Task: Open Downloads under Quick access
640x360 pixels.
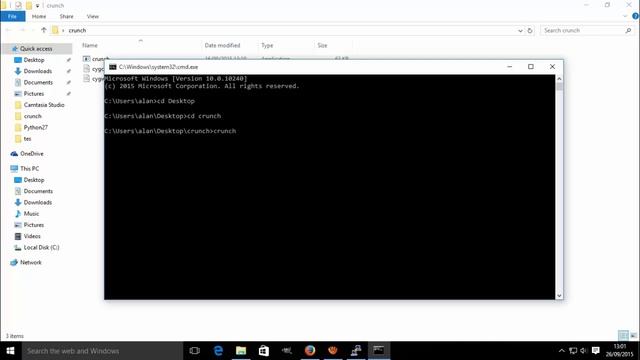Action: click(x=37, y=71)
